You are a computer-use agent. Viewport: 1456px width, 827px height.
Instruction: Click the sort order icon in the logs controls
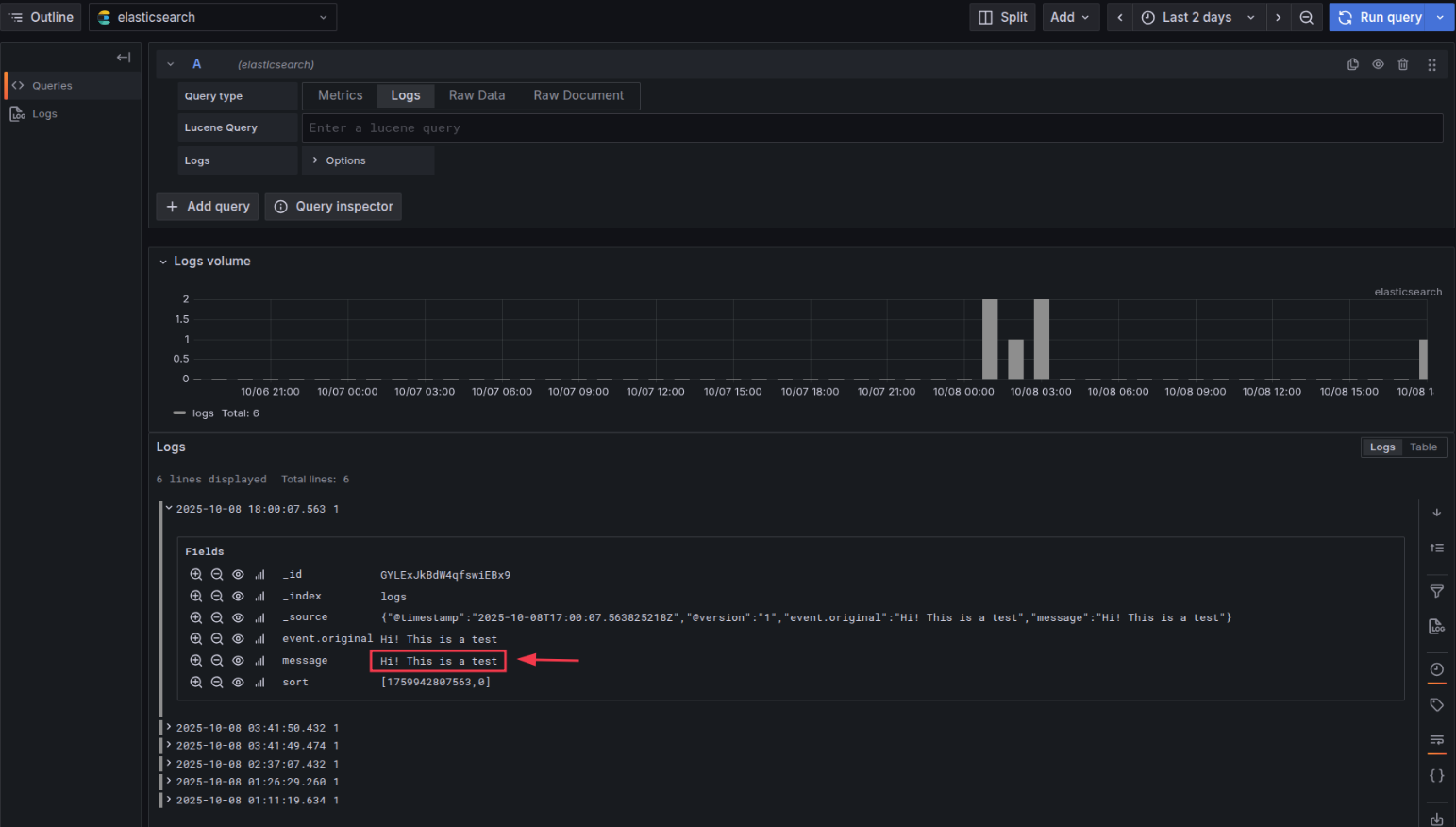click(x=1436, y=548)
